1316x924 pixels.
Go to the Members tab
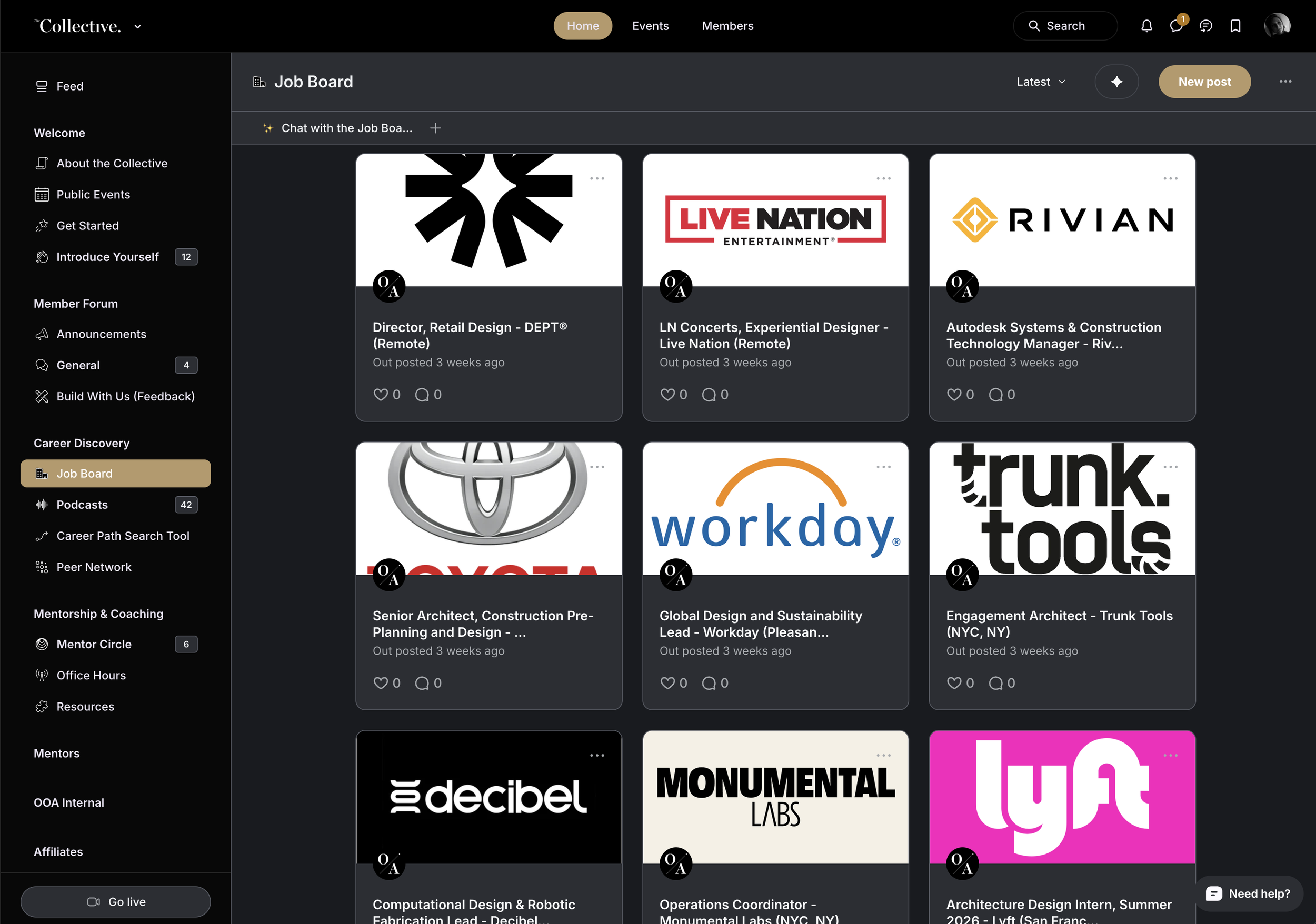pos(727,26)
